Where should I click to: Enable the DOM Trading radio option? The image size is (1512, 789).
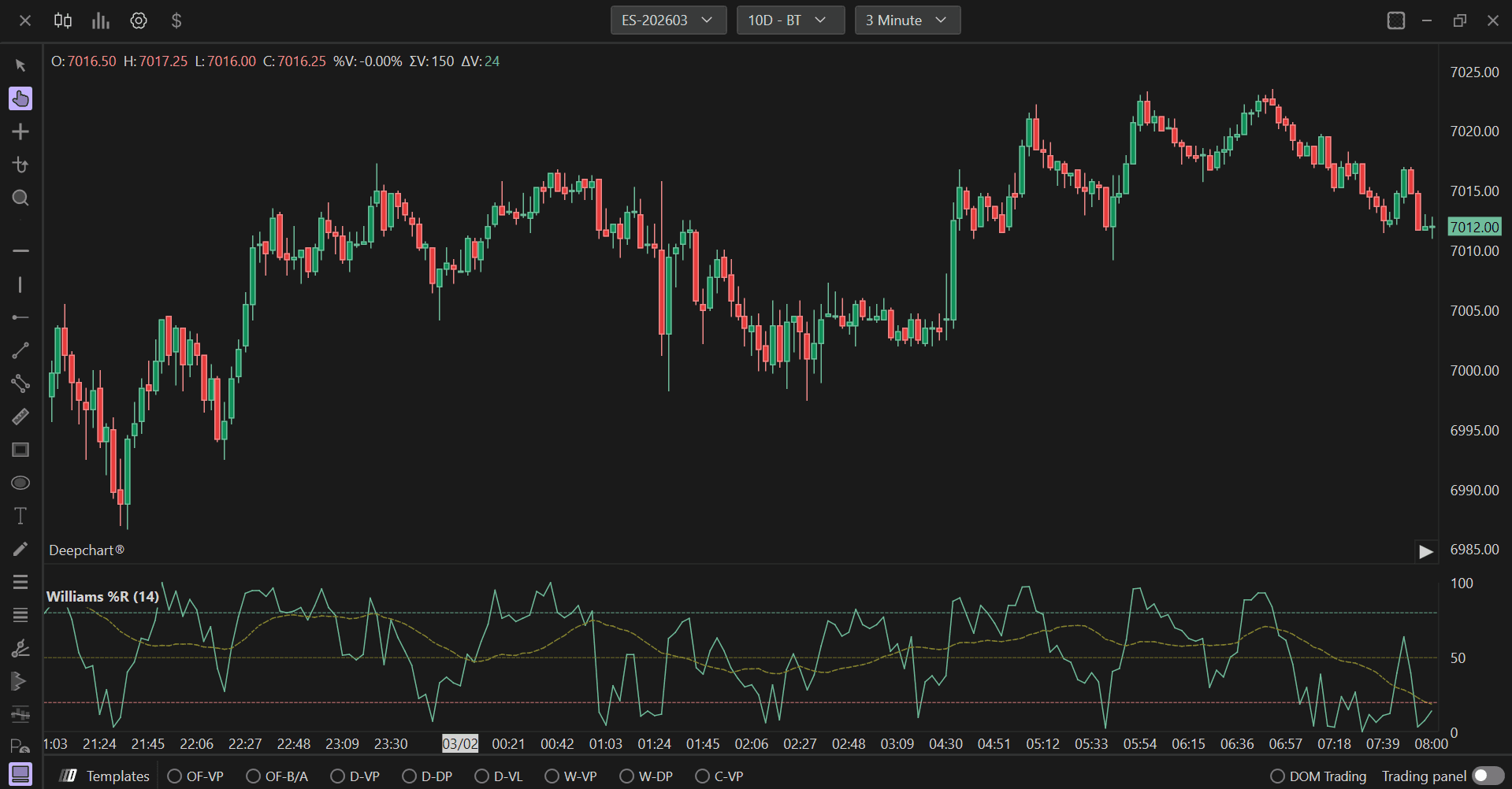[x=1318, y=776]
